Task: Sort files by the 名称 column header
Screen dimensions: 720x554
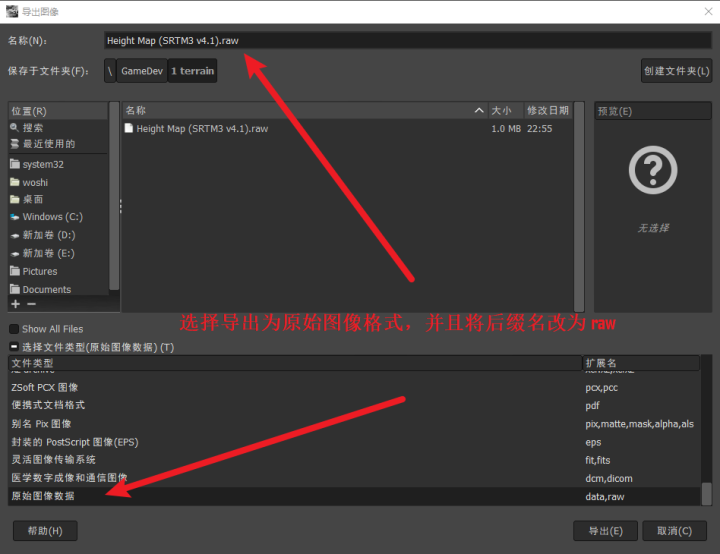Action: tap(304, 110)
